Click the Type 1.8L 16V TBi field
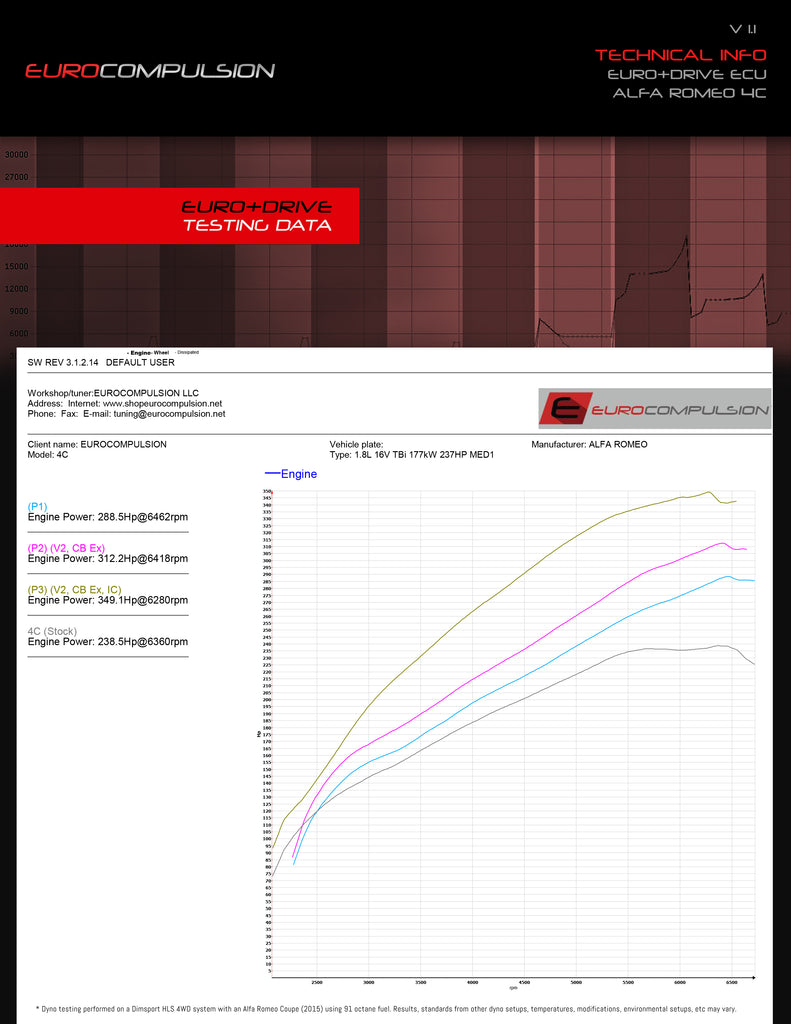 coord(411,454)
